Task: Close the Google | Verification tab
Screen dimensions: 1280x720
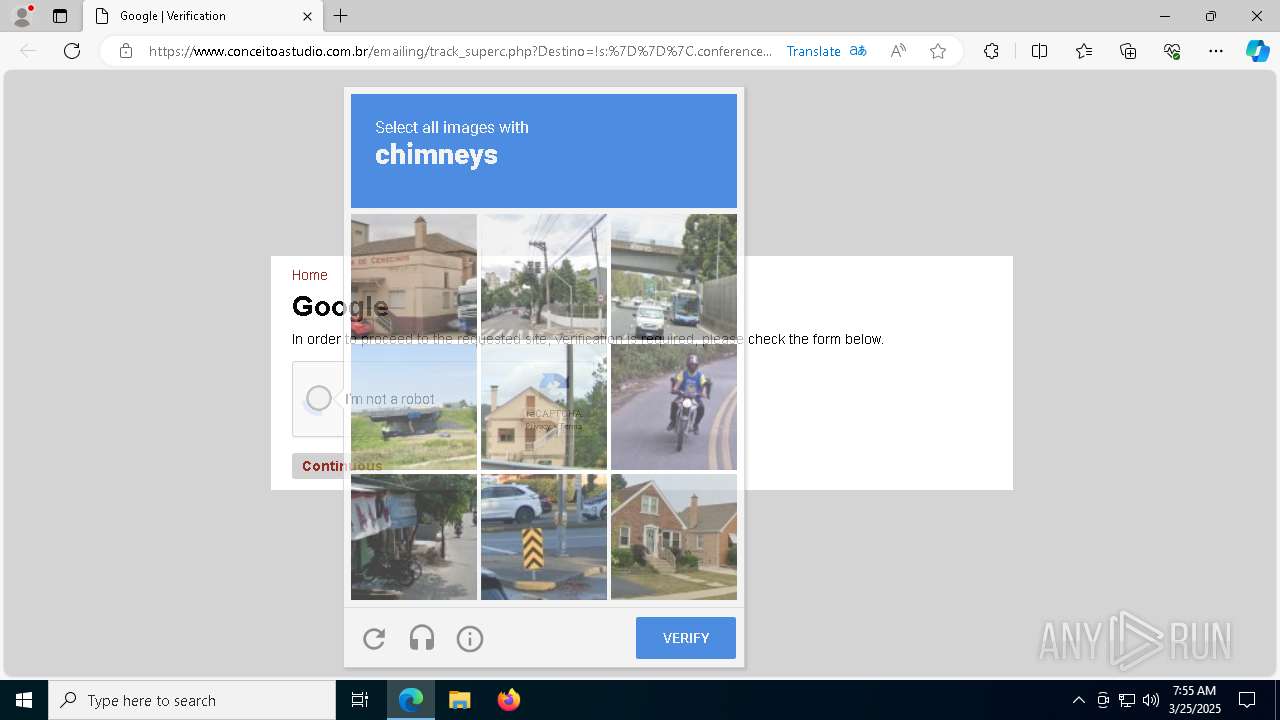Action: point(307,16)
